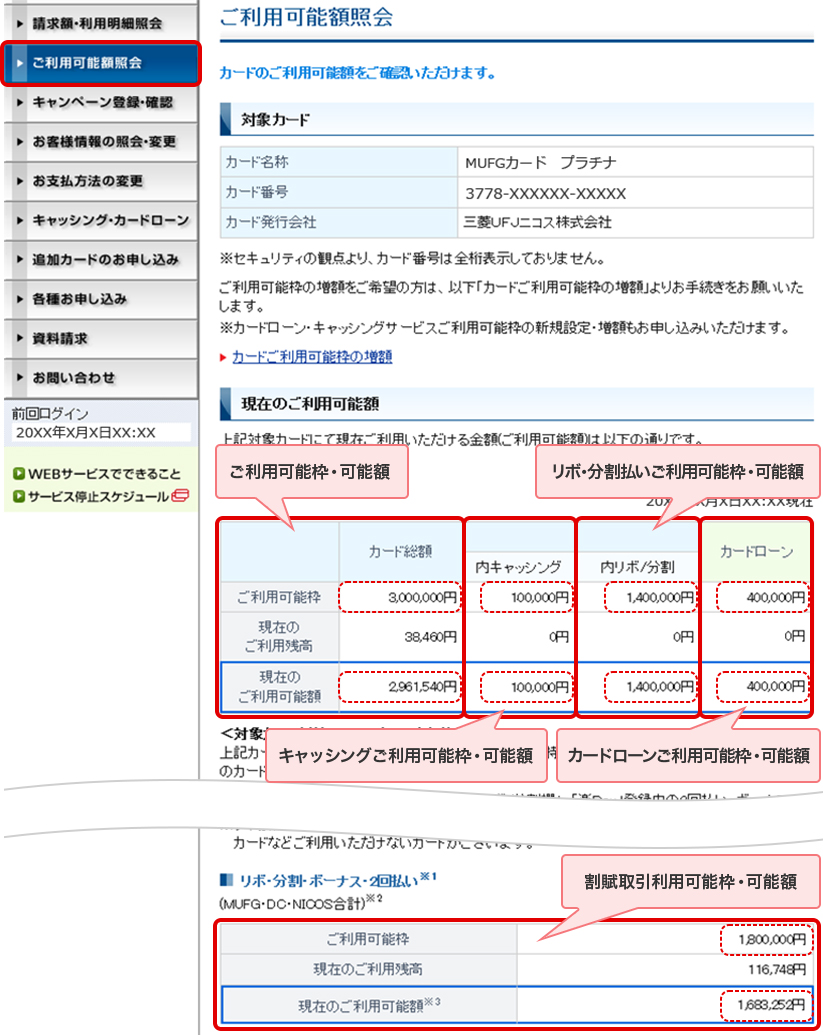Image resolution: width=823 pixels, height=1035 pixels.
Task: Click the arrow icon beside 各種お申し込み
Action: click(x=18, y=299)
